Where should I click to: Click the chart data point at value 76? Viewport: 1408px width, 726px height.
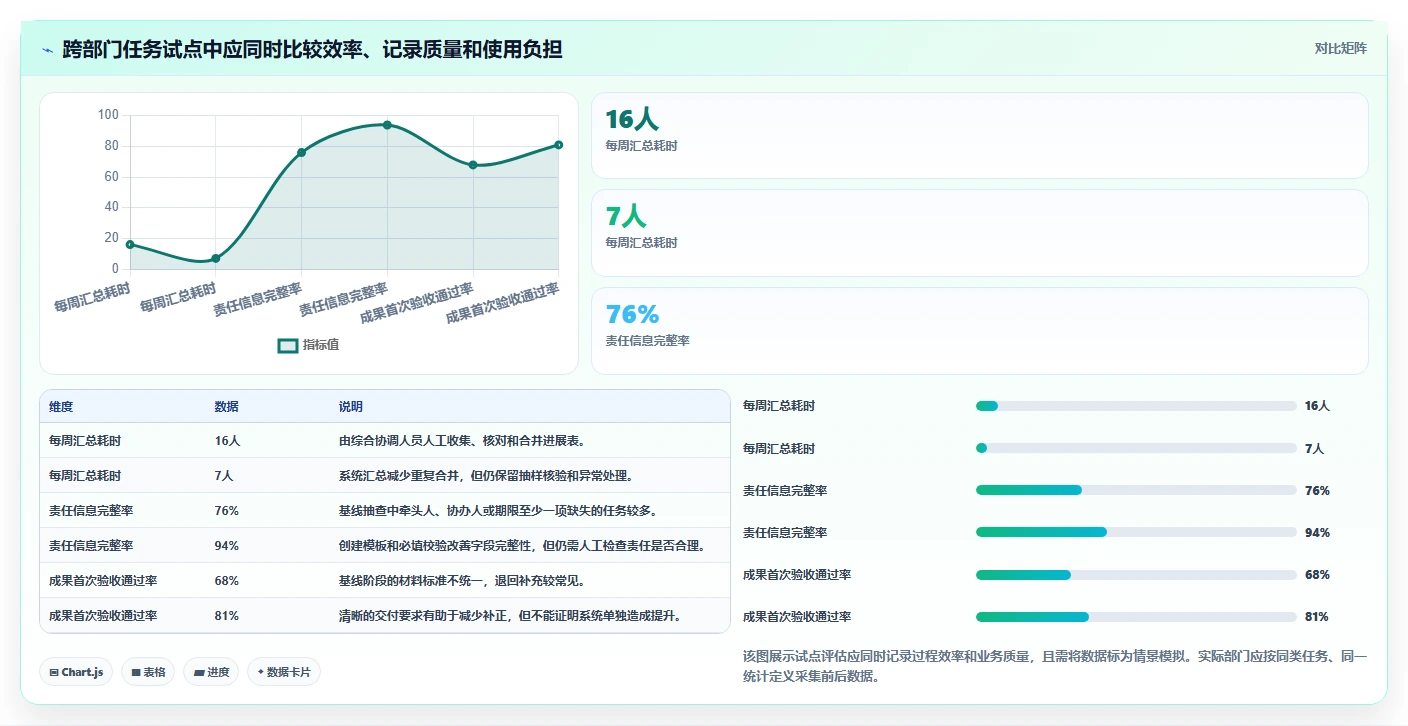301,152
